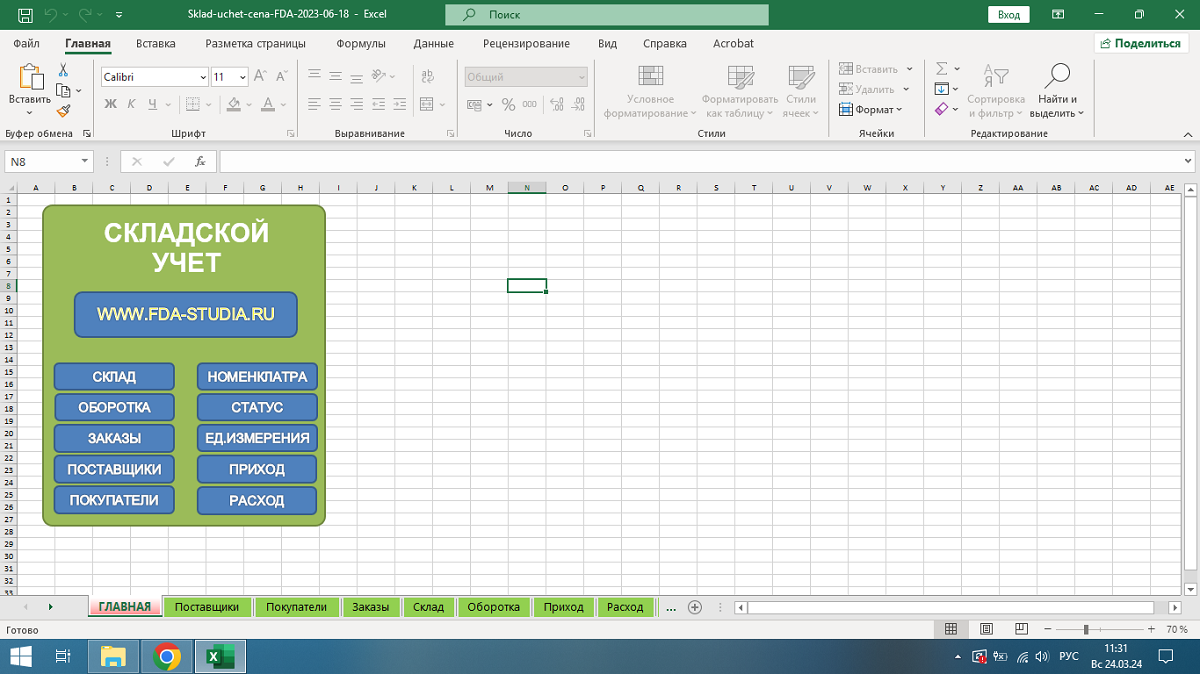1200x674 pixels.
Task: Click the formula bar input field
Action: [x=700, y=161]
